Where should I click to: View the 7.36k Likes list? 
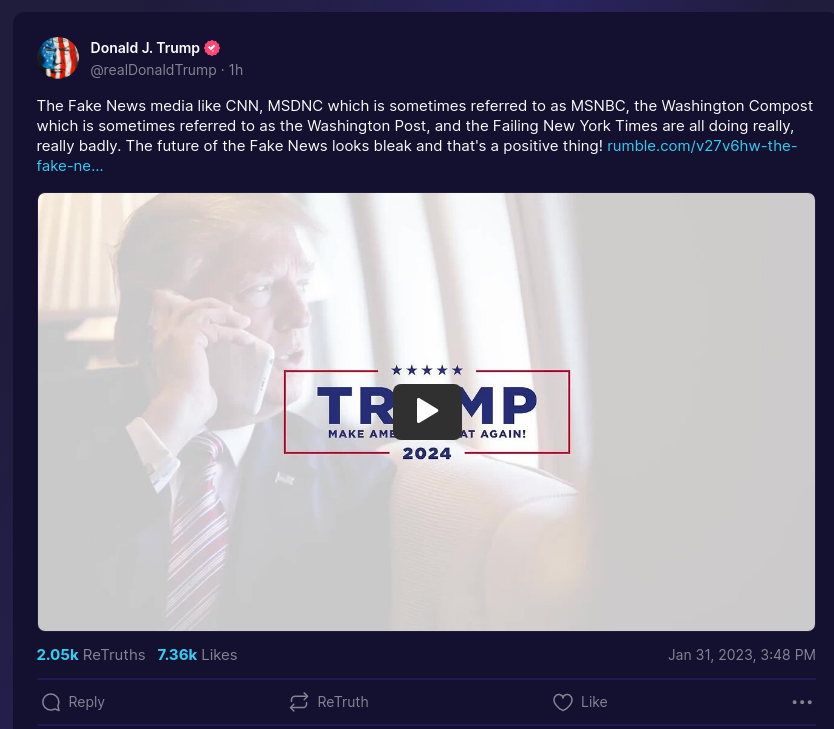point(197,655)
